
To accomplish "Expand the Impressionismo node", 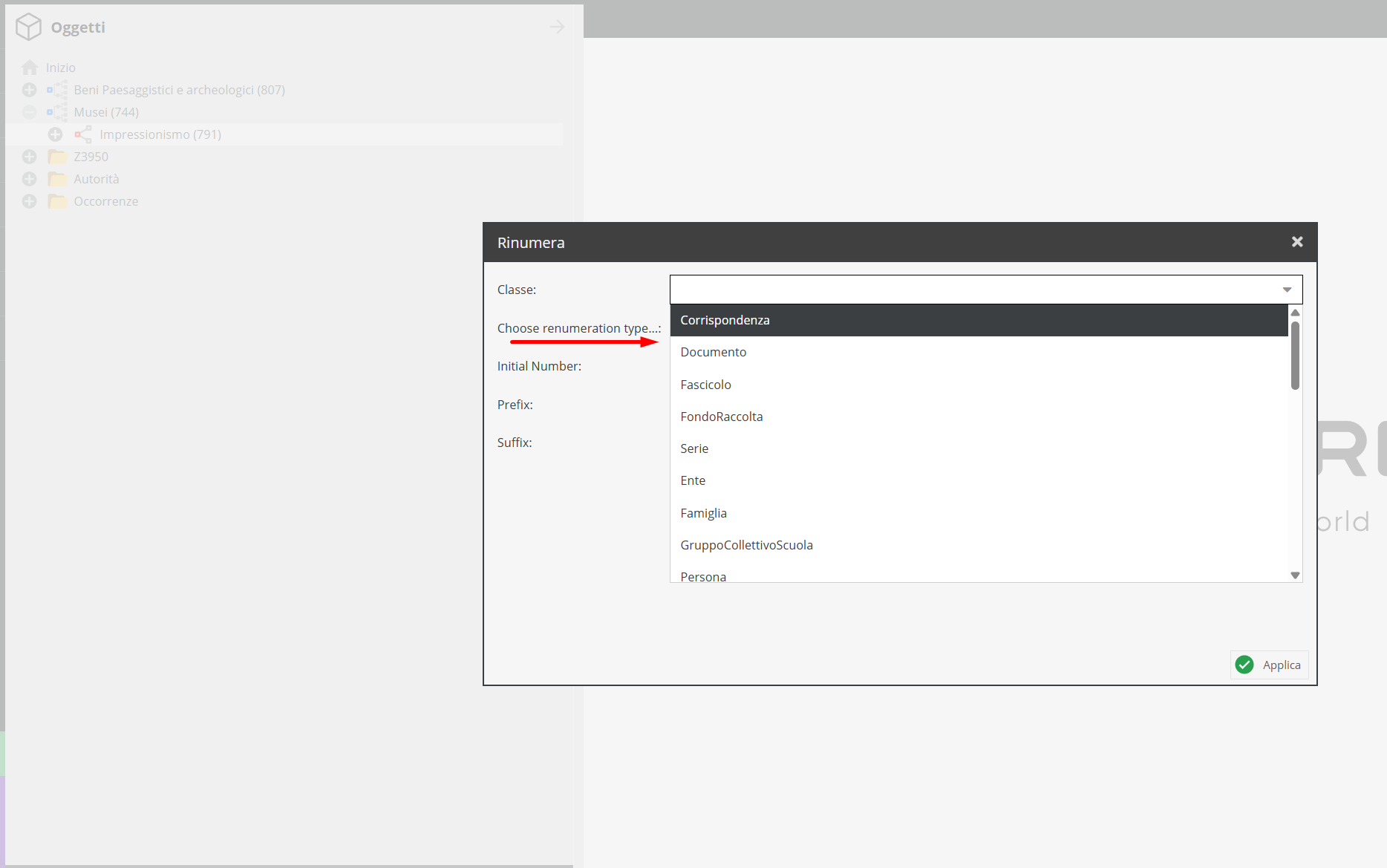I will click(x=55, y=134).
